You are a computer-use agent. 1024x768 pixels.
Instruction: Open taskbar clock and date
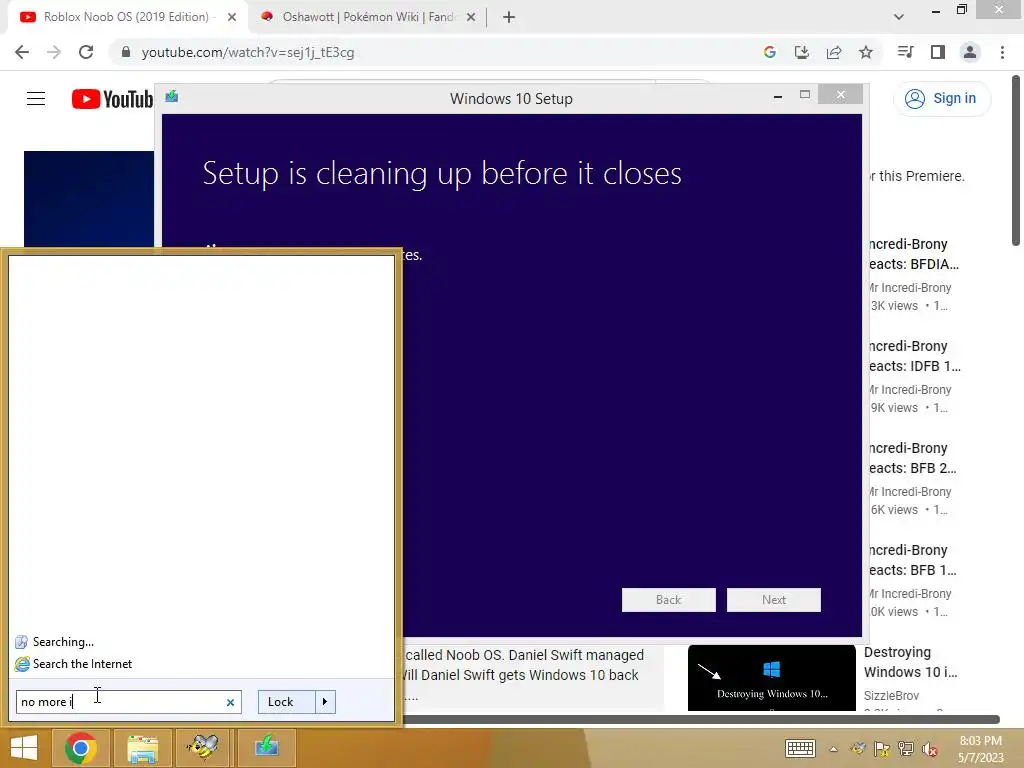tap(980, 749)
